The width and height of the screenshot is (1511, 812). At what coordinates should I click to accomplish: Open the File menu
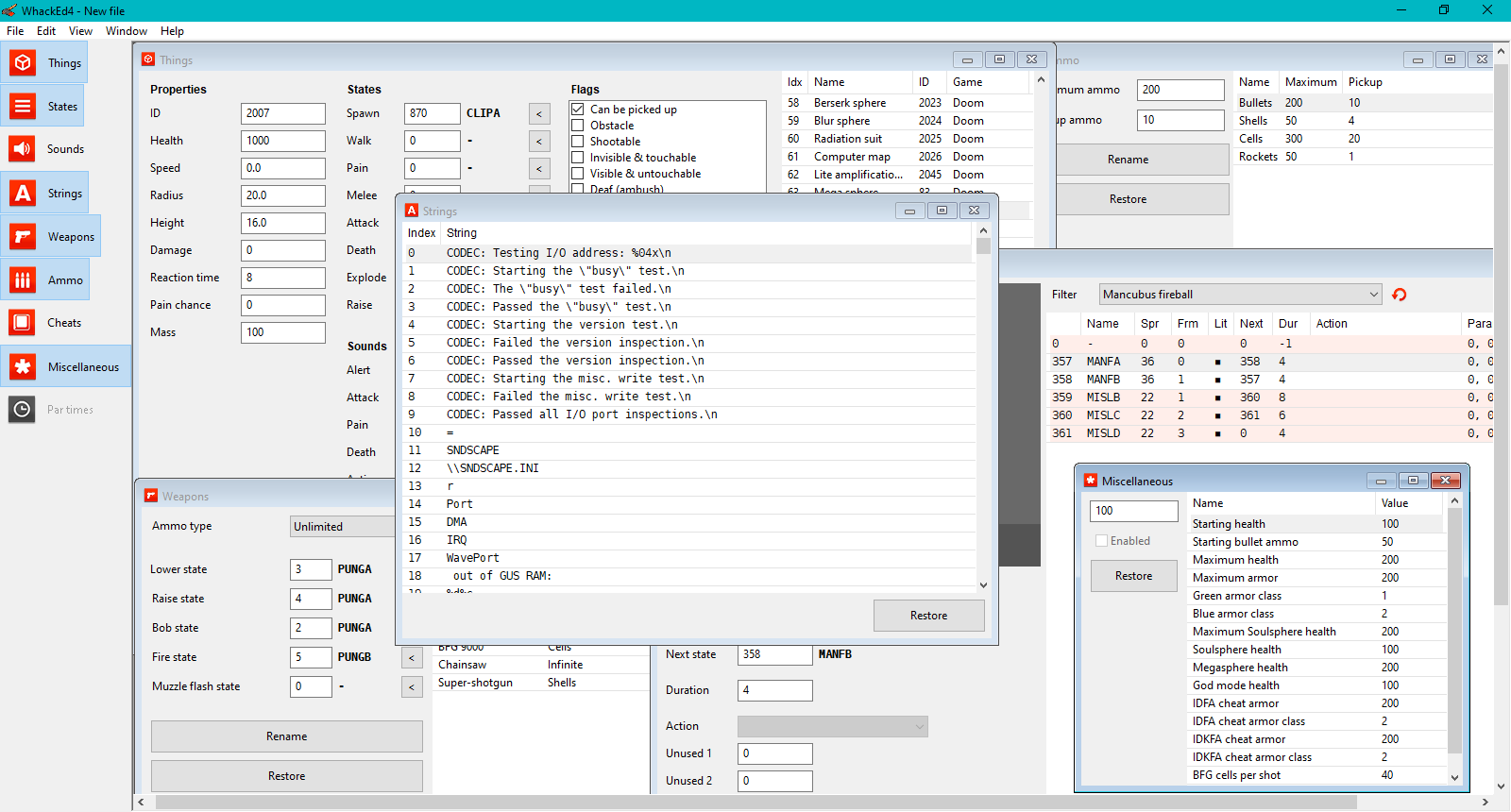[15, 31]
